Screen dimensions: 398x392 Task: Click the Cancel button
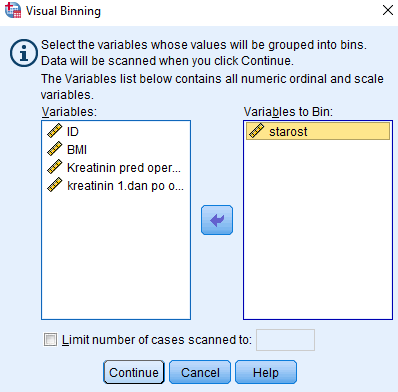(x=200, y=372)
